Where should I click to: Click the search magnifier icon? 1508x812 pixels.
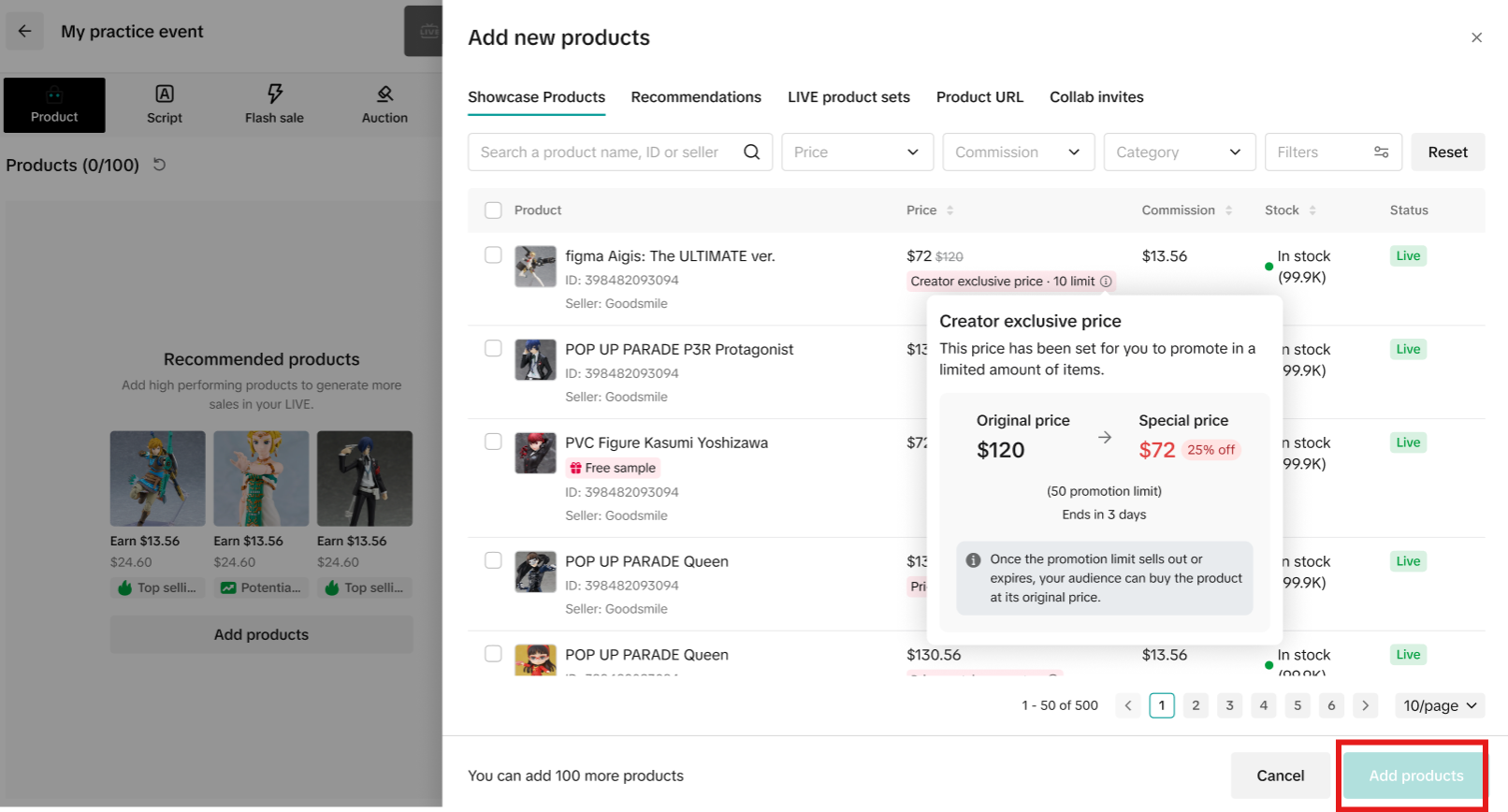tap(751, 152)
